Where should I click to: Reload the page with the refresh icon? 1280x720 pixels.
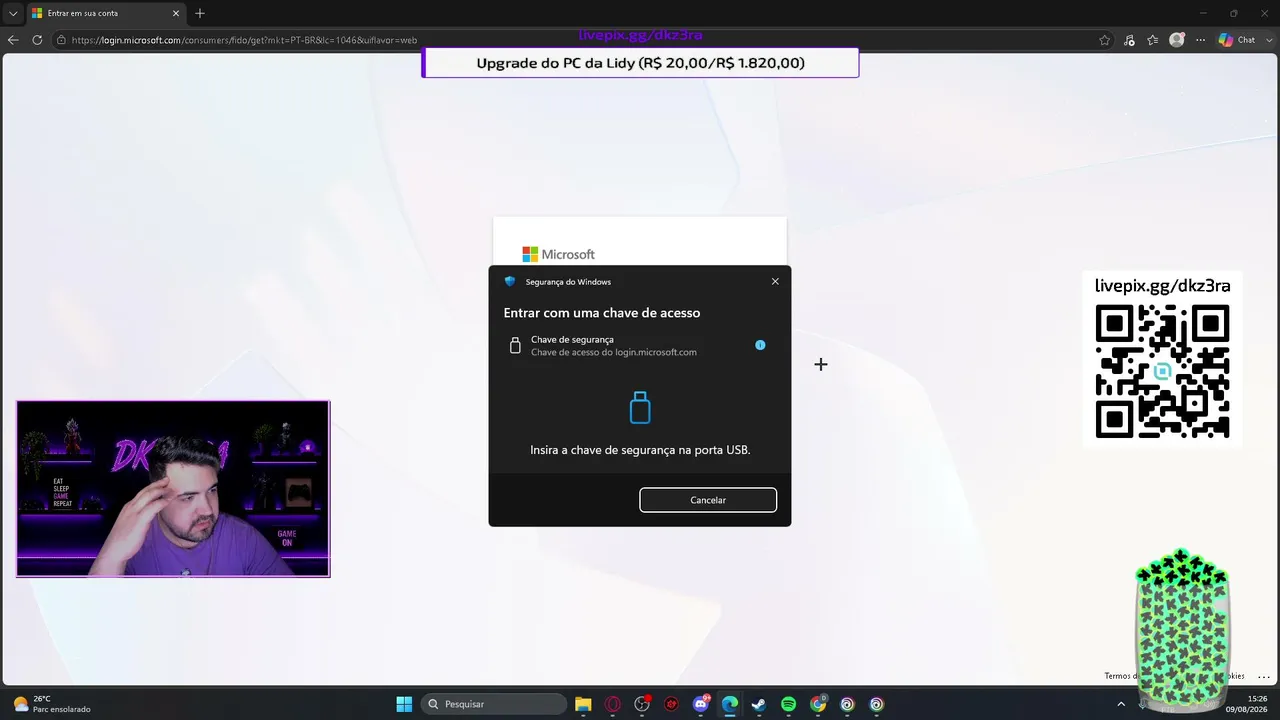click(x=37, y=40)
